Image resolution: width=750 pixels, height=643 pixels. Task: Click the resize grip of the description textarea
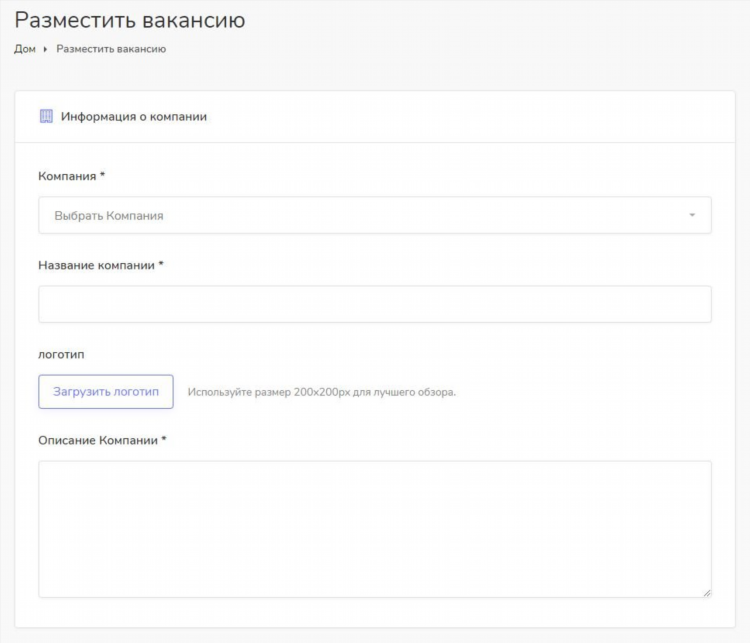click(706, 593)
